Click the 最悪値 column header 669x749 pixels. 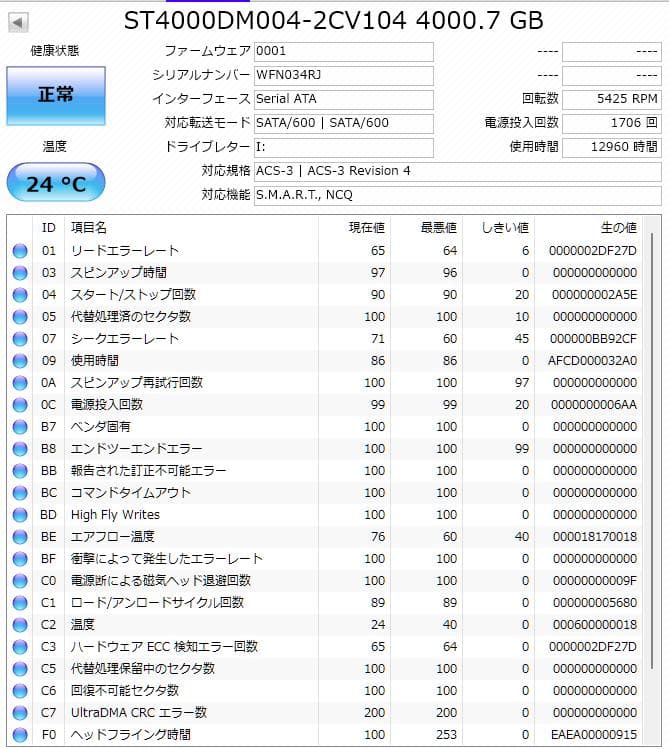pyautogui.click(x=439, y=228)
